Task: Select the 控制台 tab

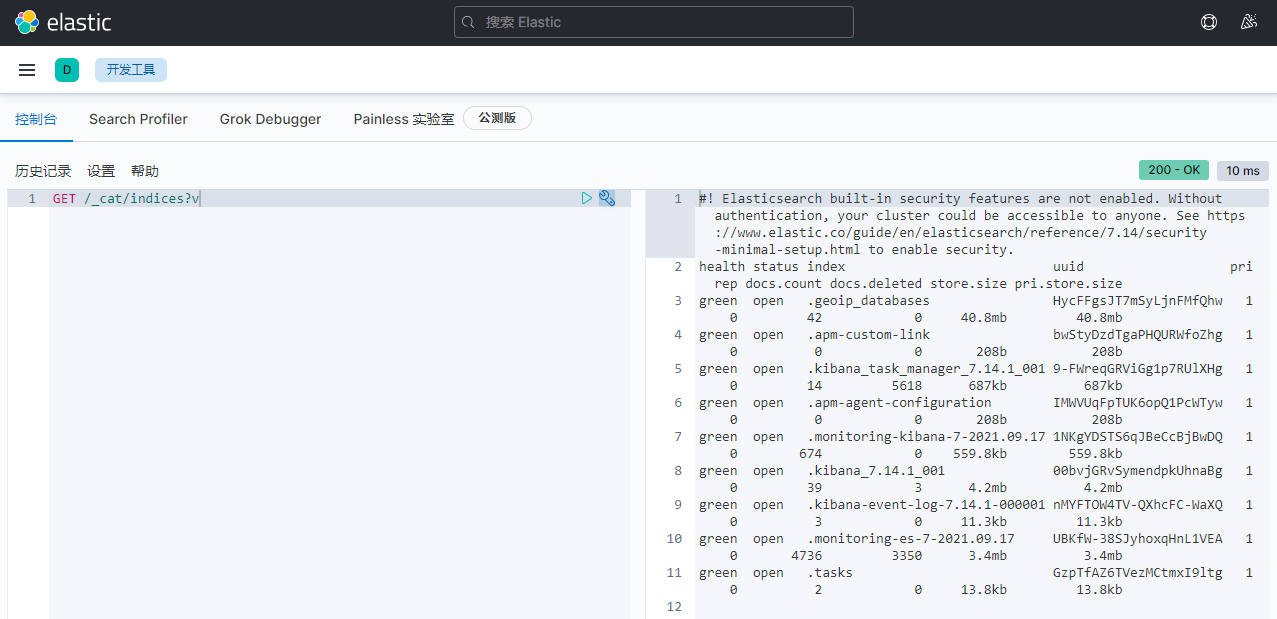Action: [x=36, y=119]
